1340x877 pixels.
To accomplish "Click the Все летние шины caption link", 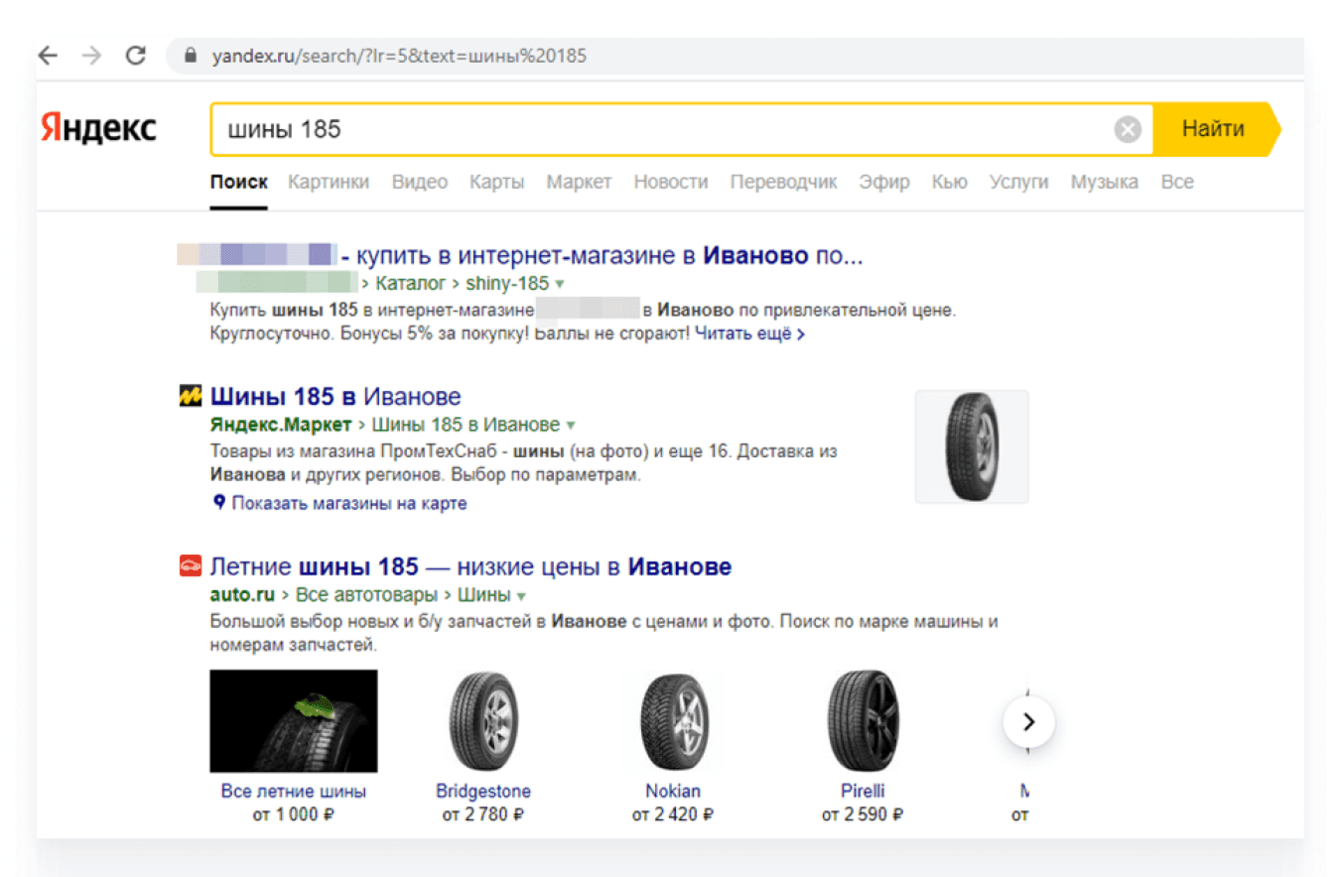I will tap(294, 791).
